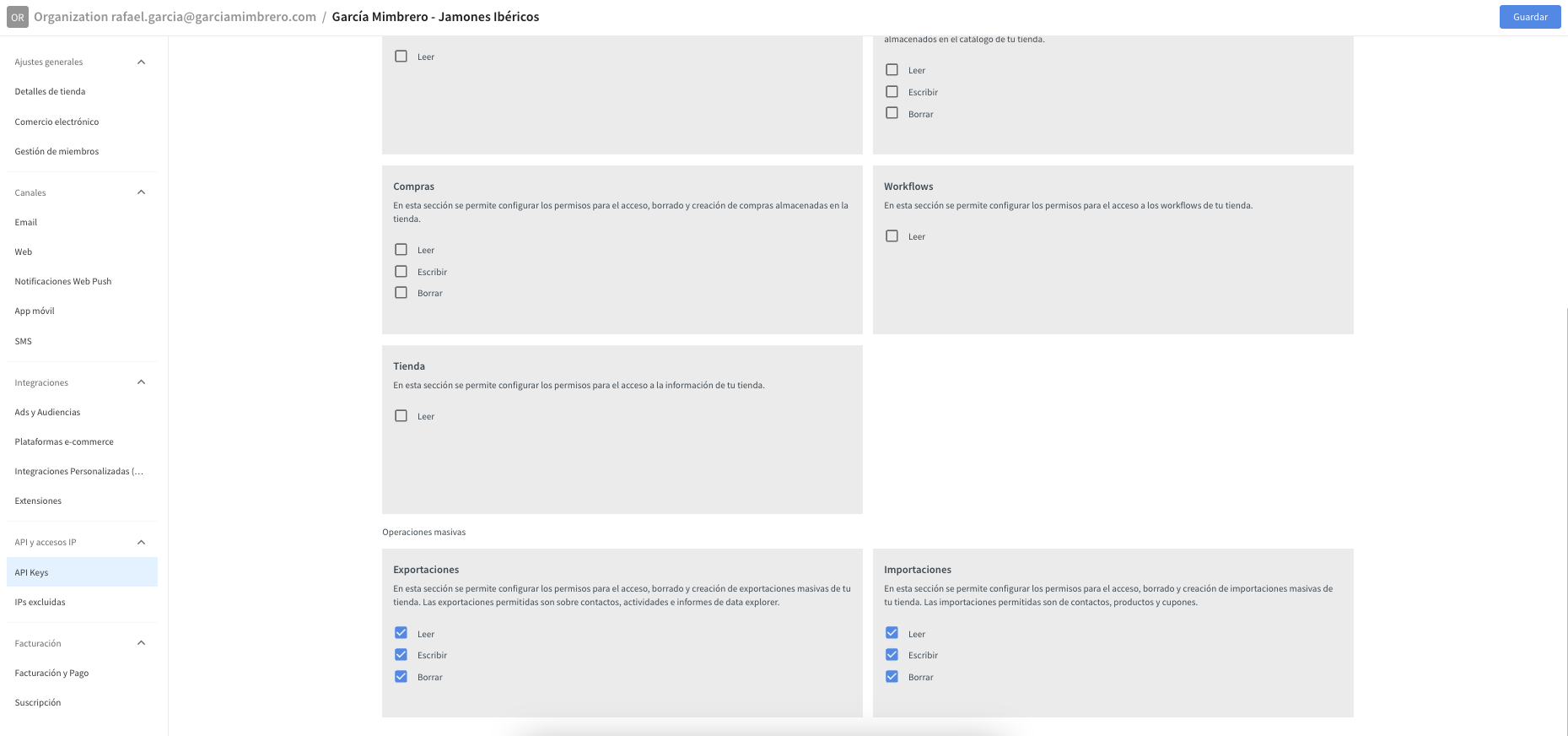This screenshot has width=1568, height=736.
Task: Enable Leer permission for Compras
Action: pos(401,250)
